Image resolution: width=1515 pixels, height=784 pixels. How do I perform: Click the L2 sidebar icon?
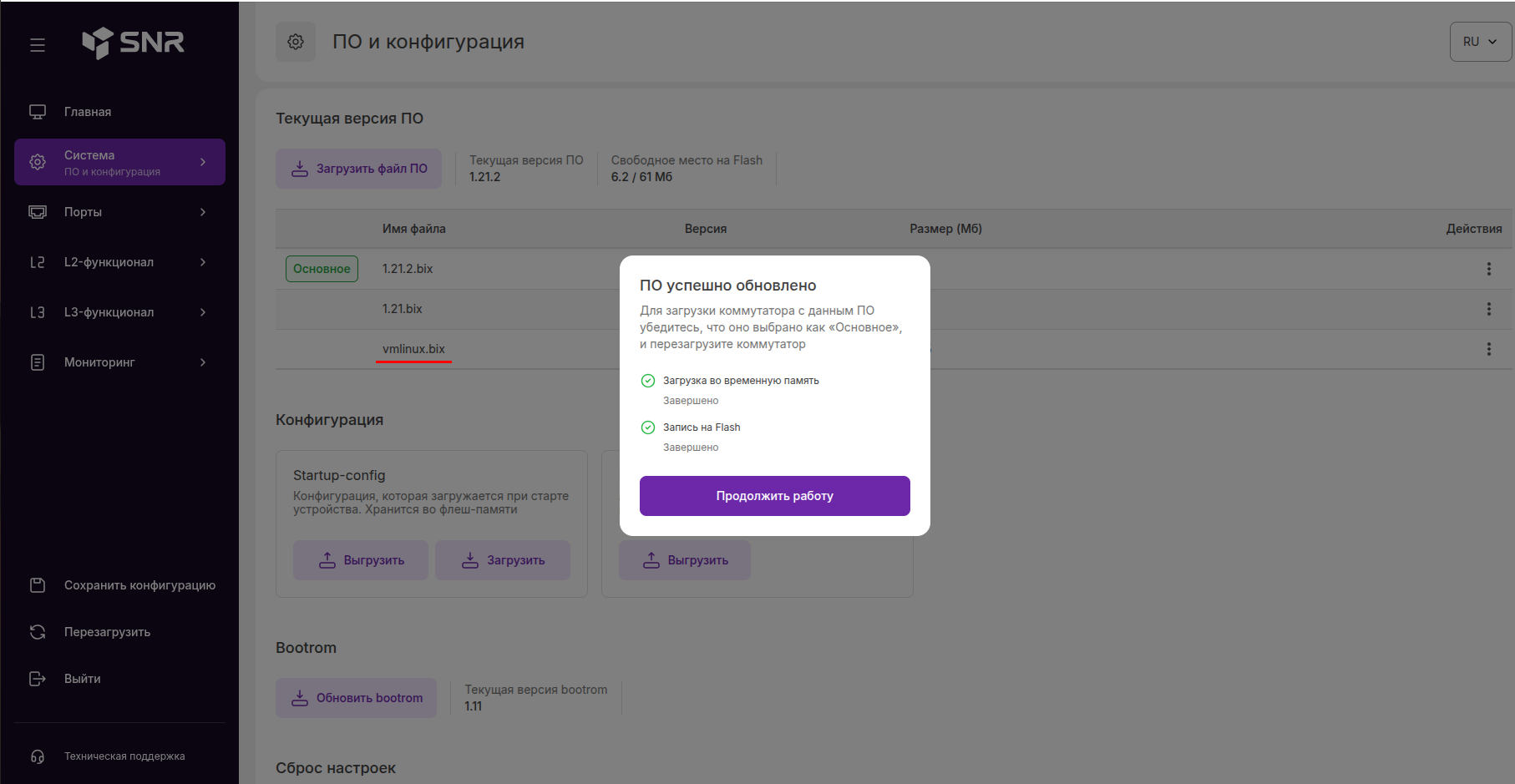38,262
